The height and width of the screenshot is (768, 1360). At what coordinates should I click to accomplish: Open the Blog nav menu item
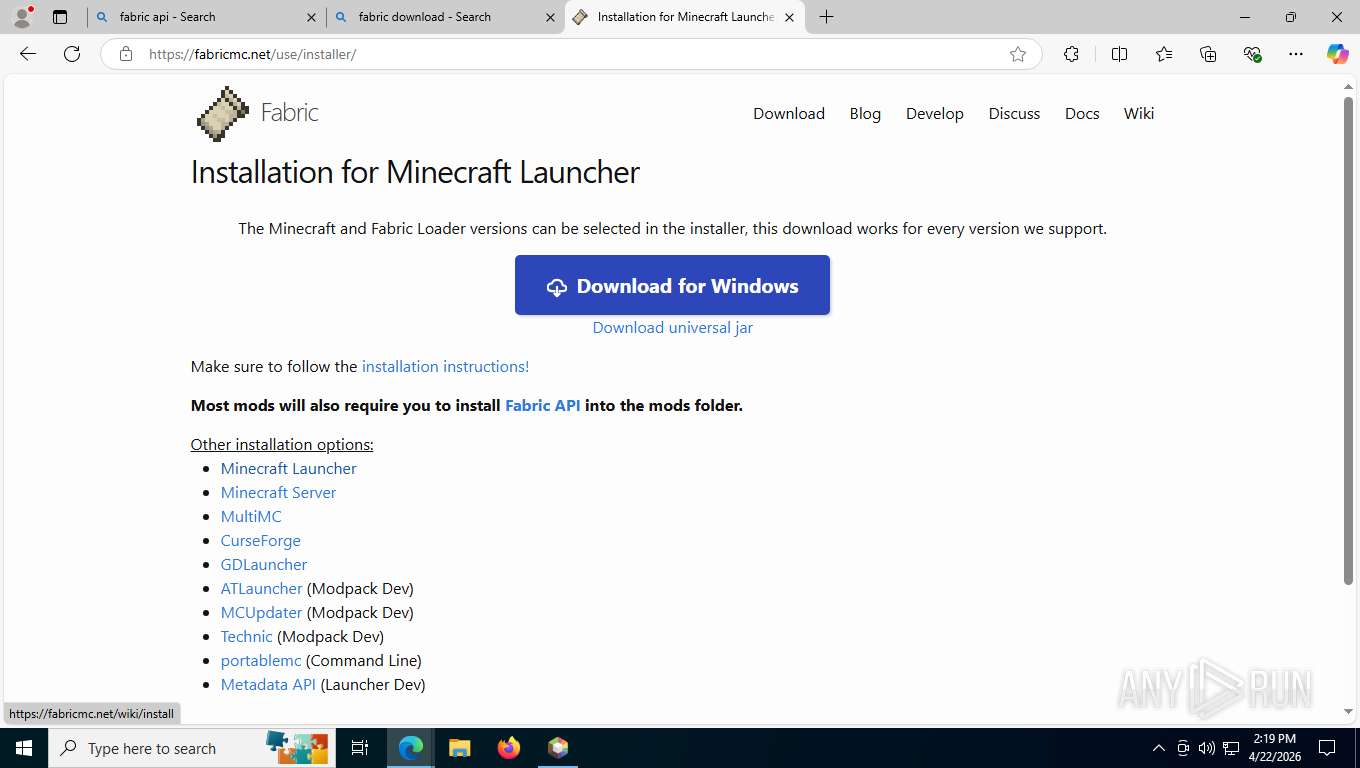[865, 113]
